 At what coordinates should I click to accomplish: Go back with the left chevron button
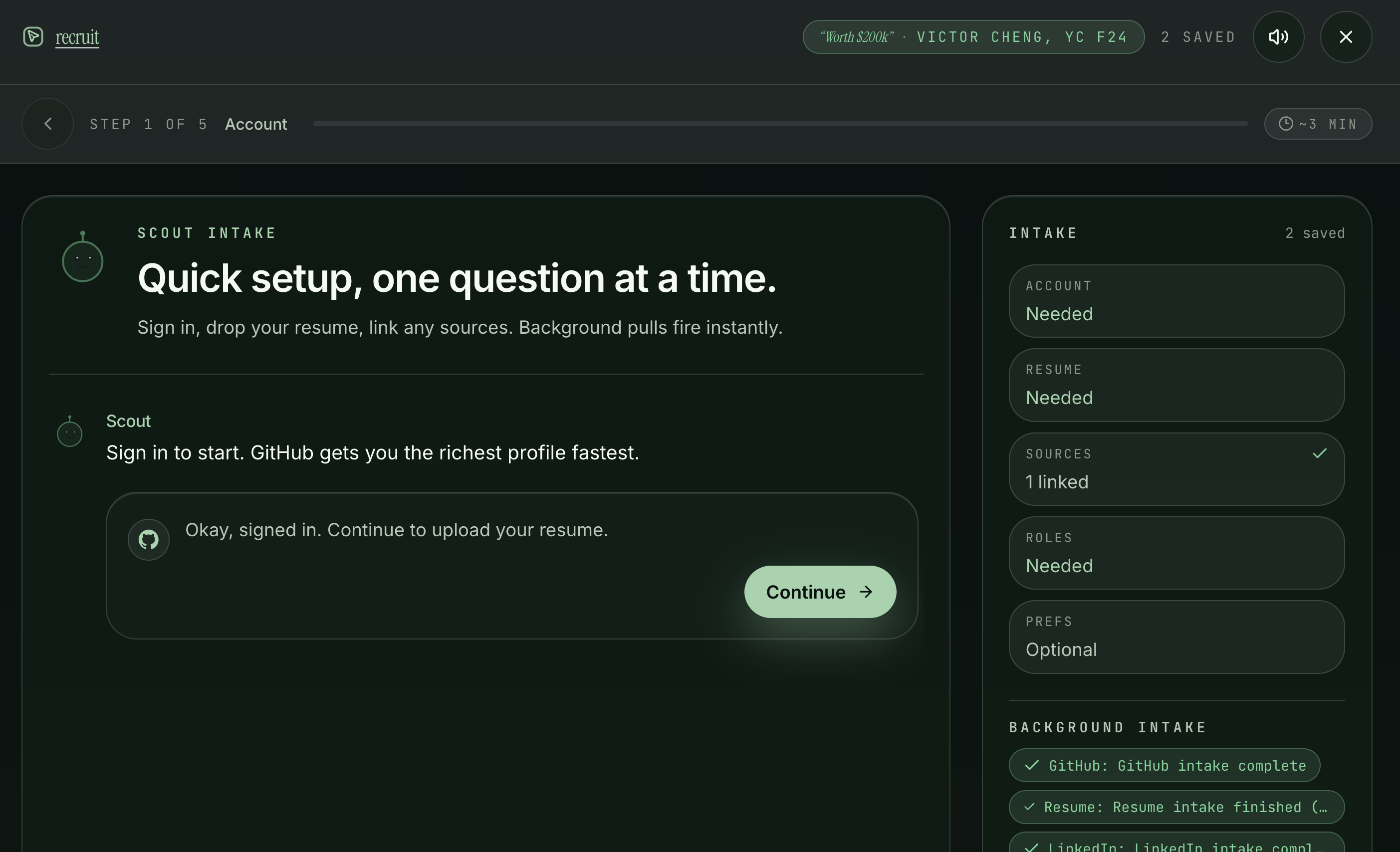(x=48, y=124)
